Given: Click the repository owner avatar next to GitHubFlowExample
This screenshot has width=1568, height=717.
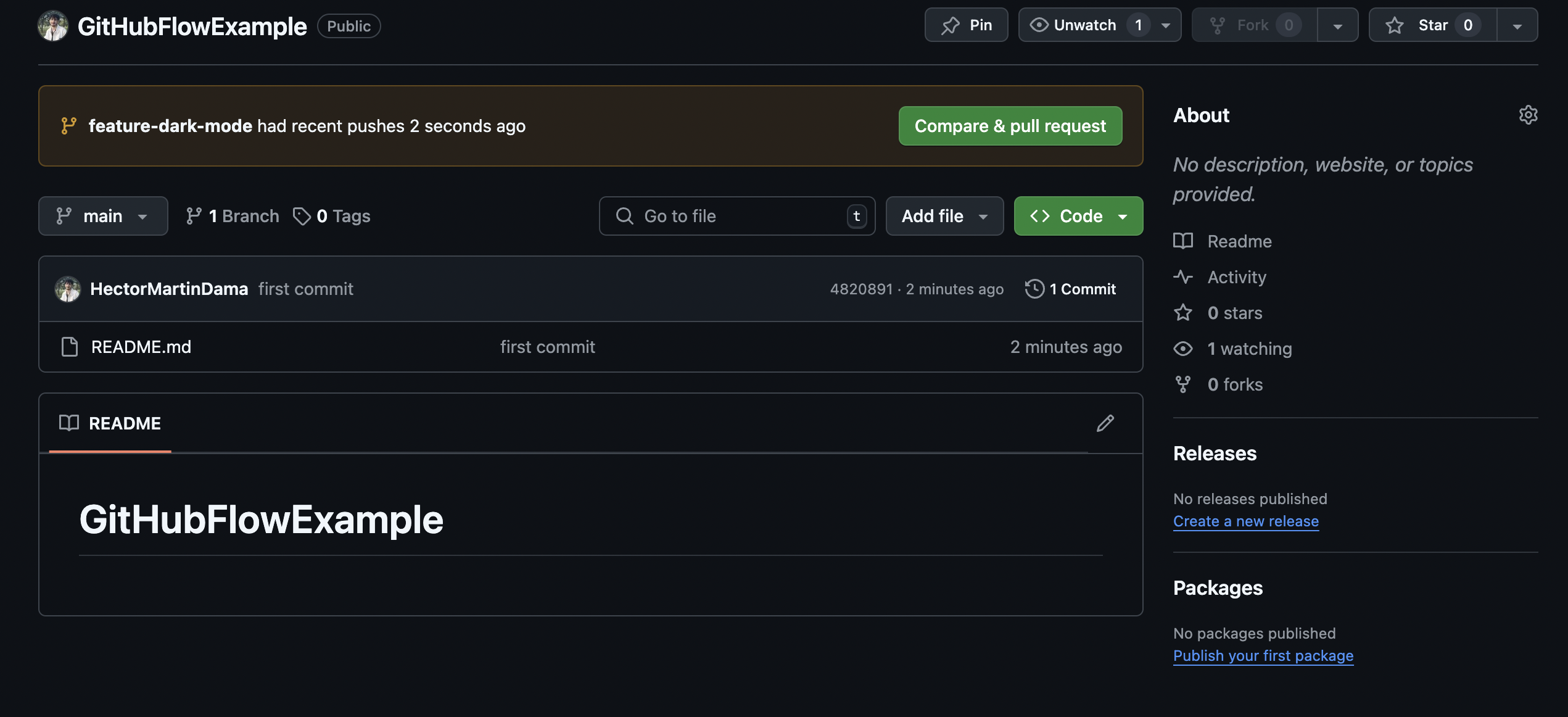Looking at the screenshot, I should 53,26.
